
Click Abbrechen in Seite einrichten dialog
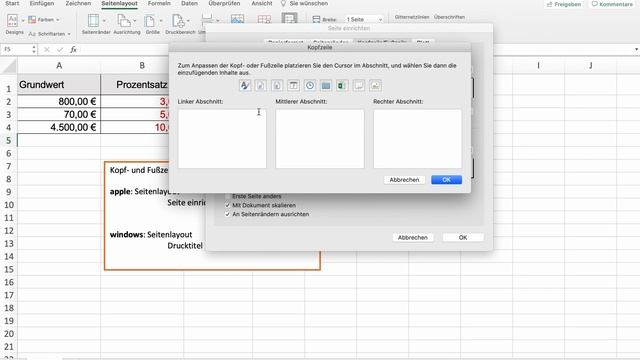click(413, 238)
